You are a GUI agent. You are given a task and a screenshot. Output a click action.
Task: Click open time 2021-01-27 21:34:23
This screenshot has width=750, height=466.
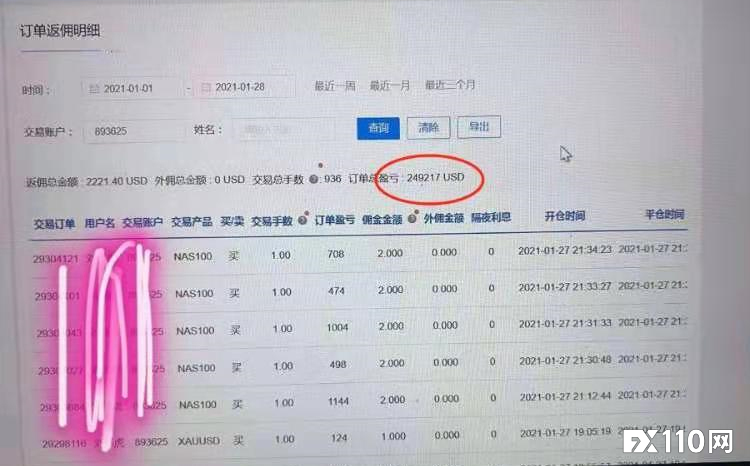click(565, 250)
